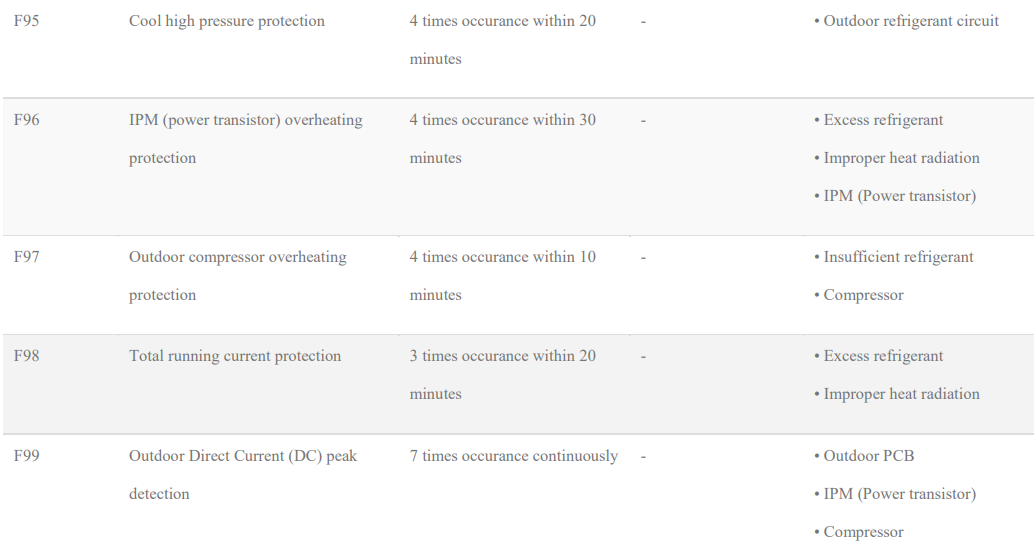The width and height of the screenshot is (1034, 550).
Task: Select 'IPM (power transistor) overheating' description
Action: 246,121
